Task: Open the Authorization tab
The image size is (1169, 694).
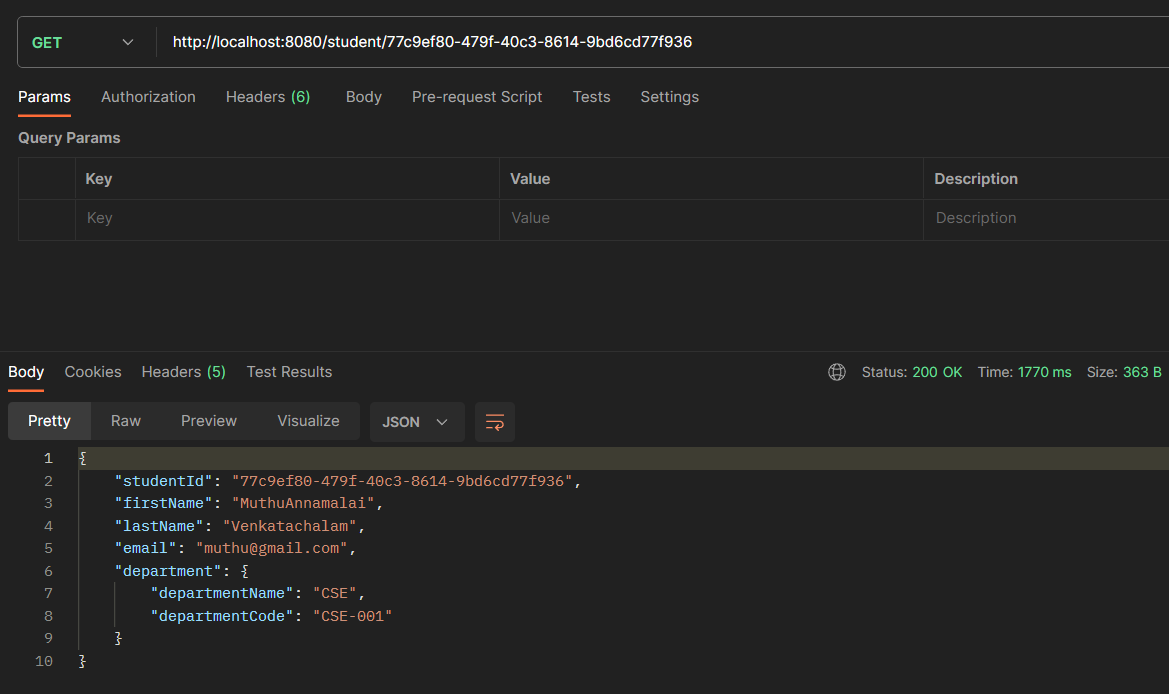Action: [x=148, y=97]
